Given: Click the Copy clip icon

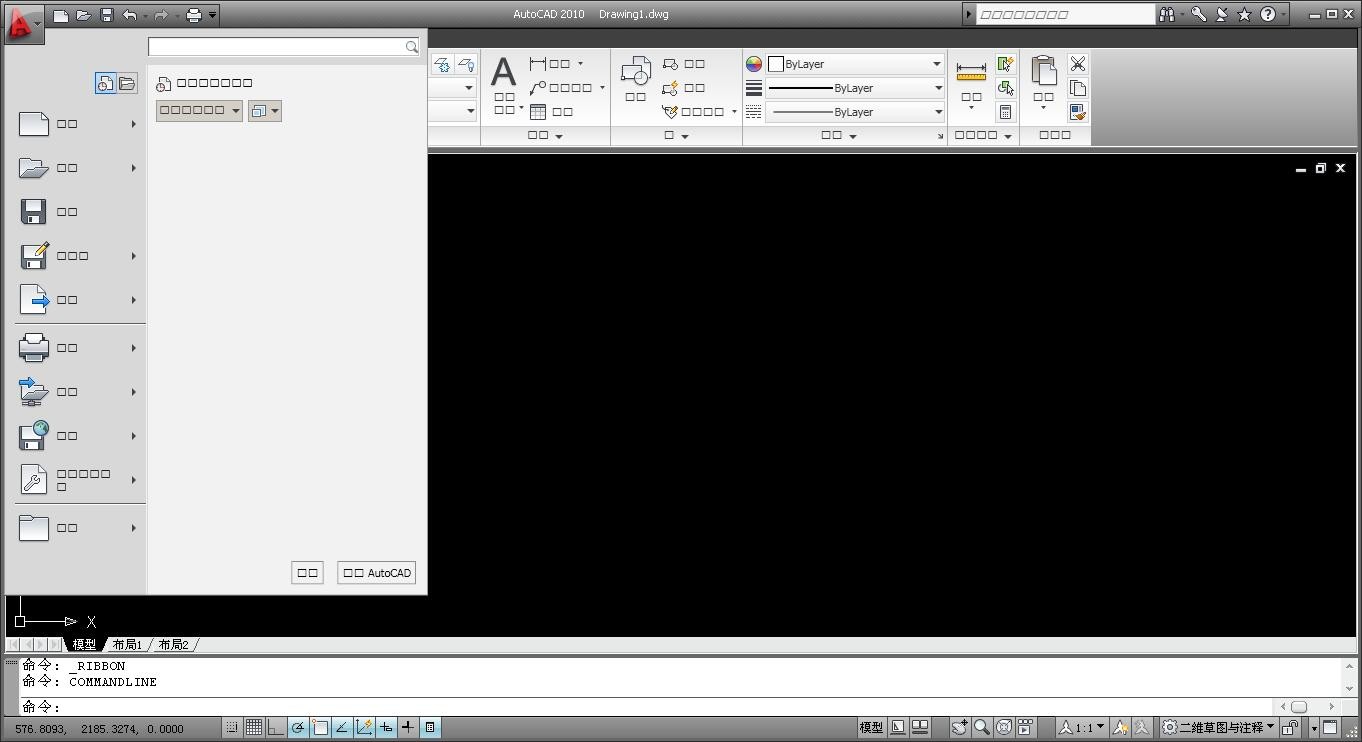Looking at the screenshot, I should (x=1077, y=88).
